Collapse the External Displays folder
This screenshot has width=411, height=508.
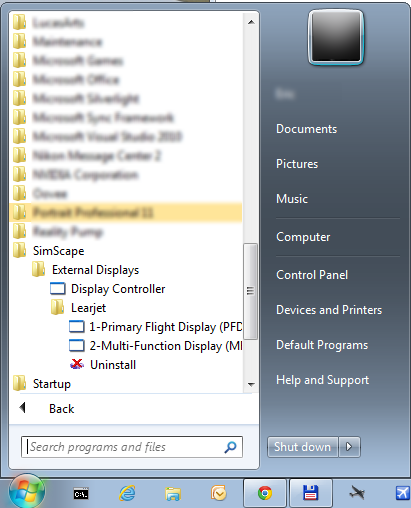pyautogui.click(x=95, y=270)
